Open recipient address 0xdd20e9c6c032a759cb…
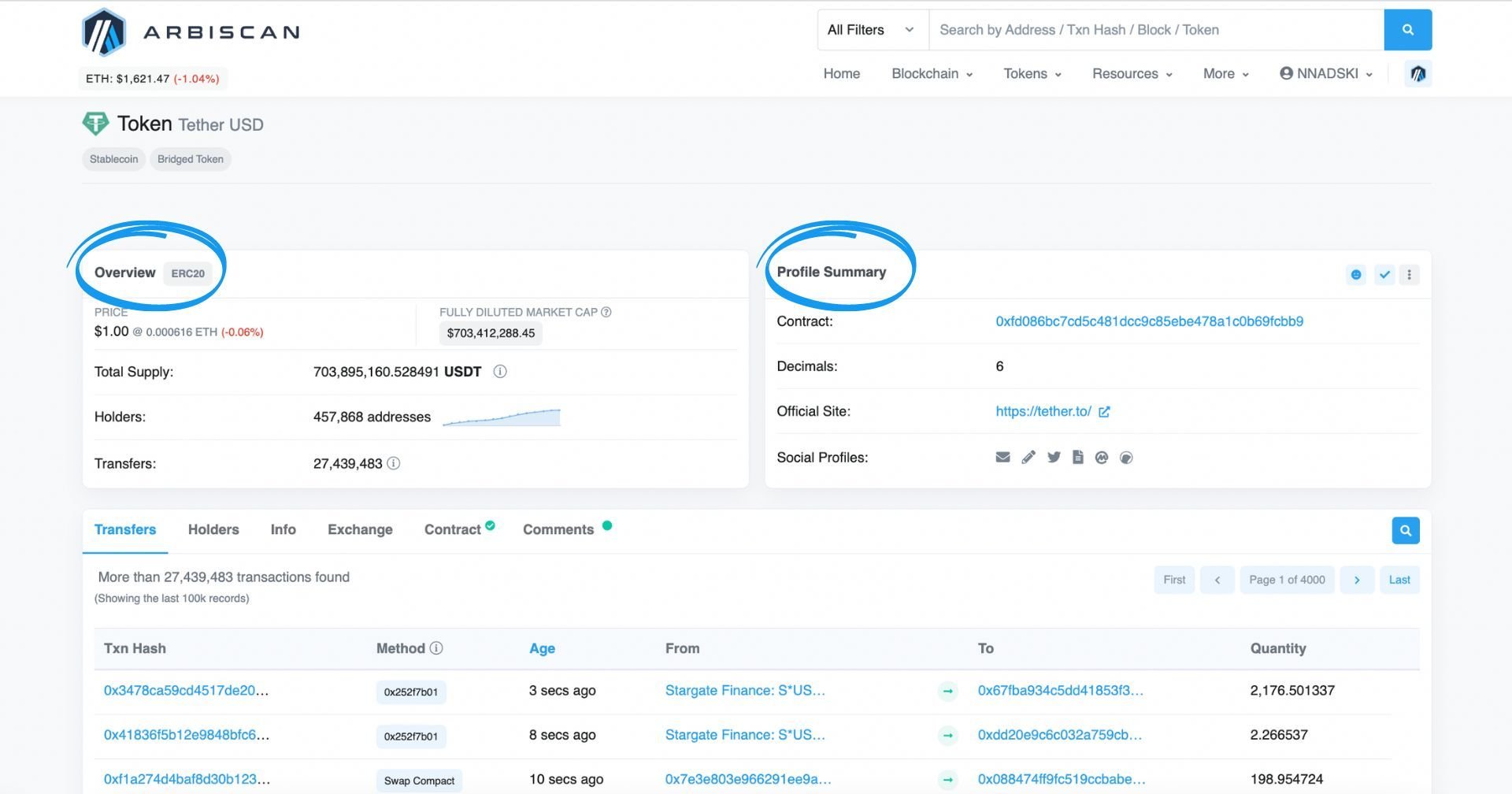The height and width of the screenshot is (794, 1512). coord(1060,734)
